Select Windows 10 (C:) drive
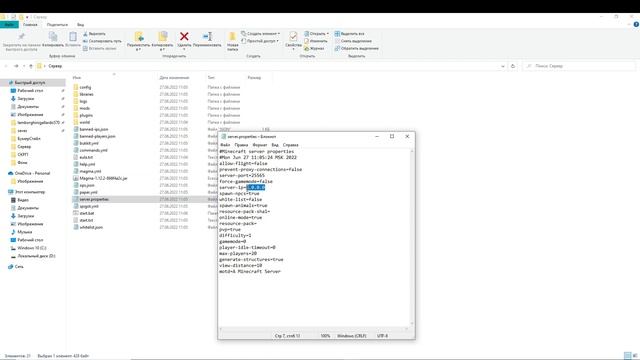Viewport: 640px width, 360px height. pos(31,248)
